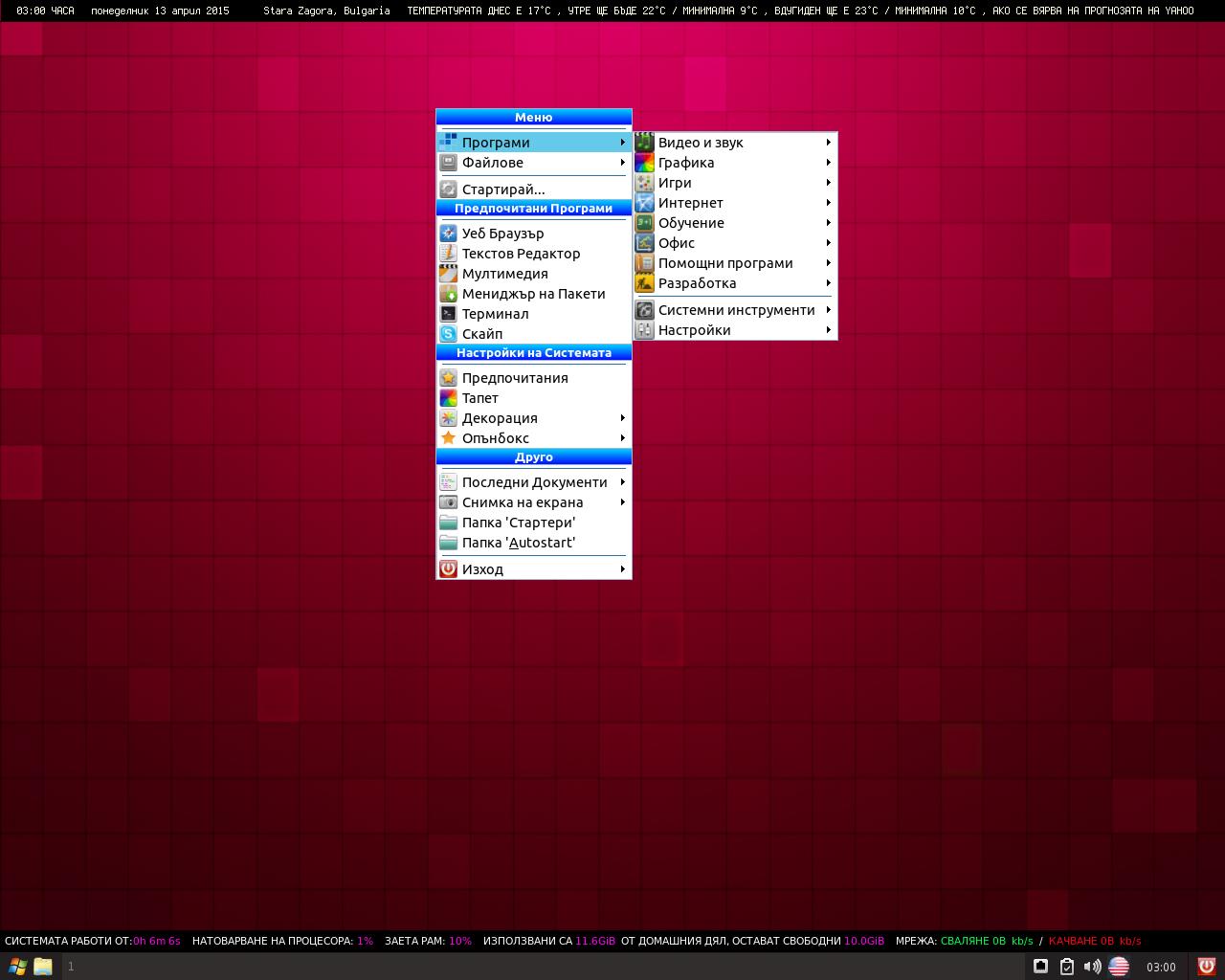Open the Обучение submenu entry
The height and width of the screenshot is (980, 1225).
tap(735, 223)
